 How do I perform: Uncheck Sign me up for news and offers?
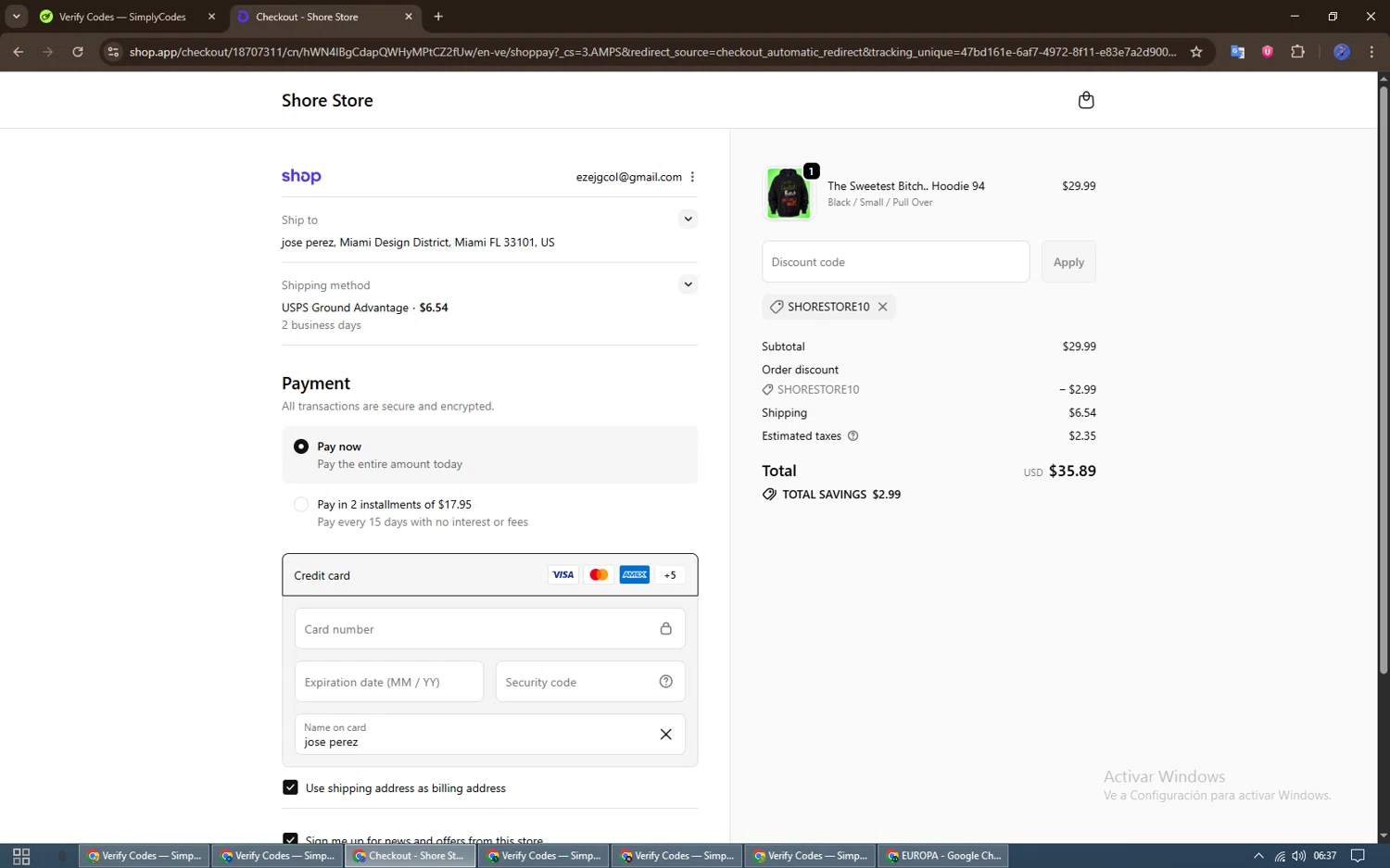[x=290, y=838]
